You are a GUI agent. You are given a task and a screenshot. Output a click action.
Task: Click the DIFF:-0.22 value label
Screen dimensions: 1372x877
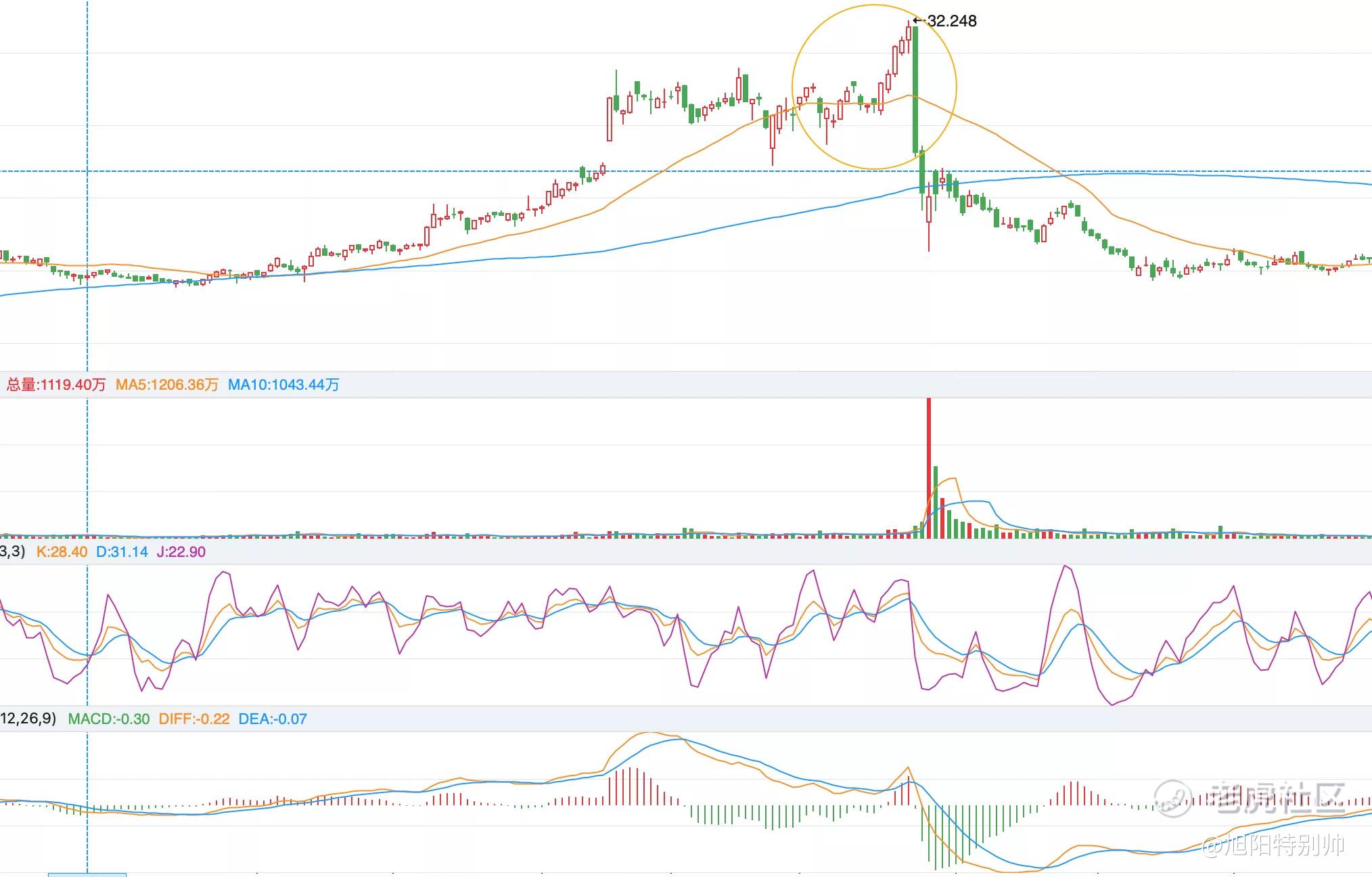[x=194, y=719]
